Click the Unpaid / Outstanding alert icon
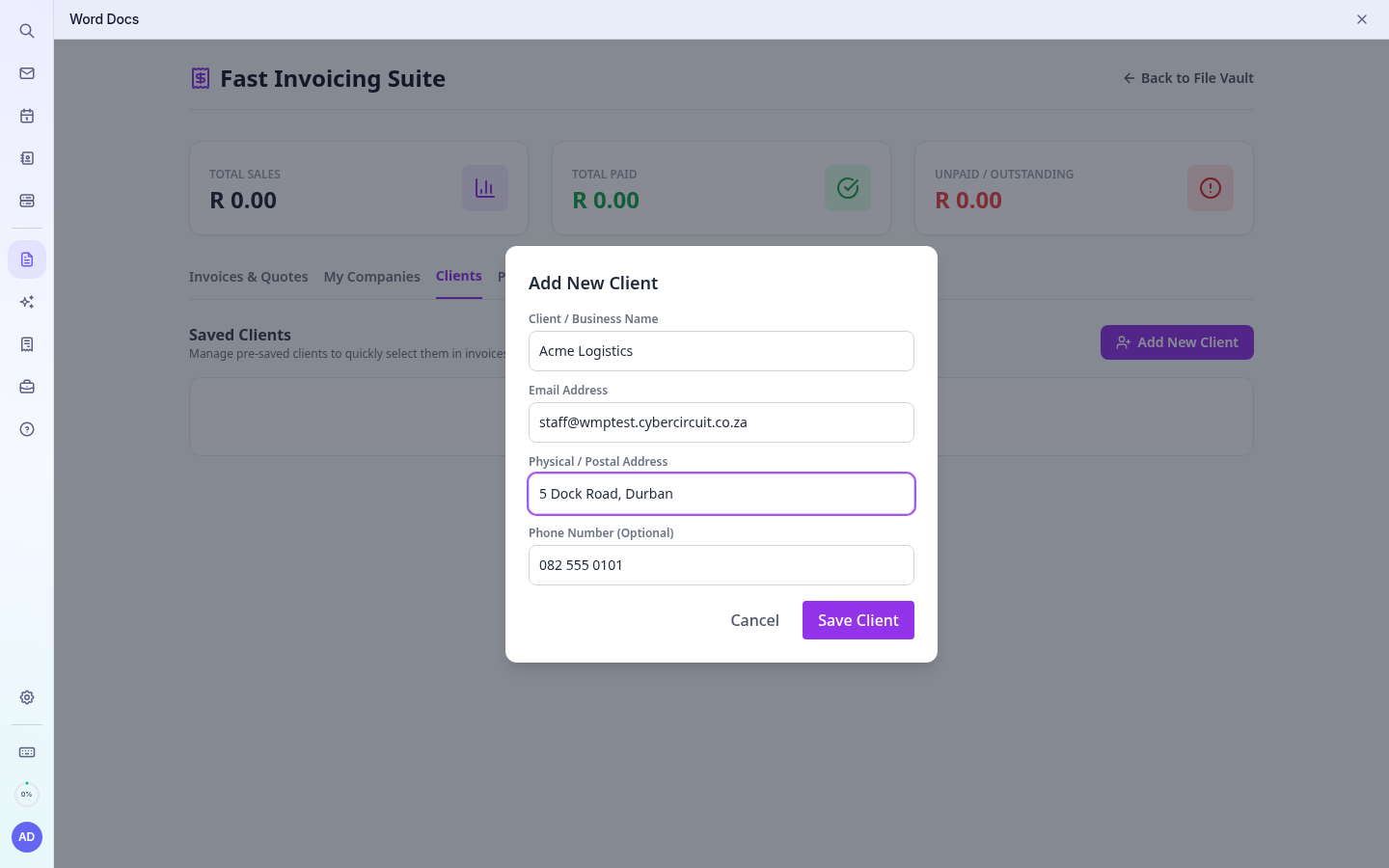The width and height of the screenshot is (1389, 868). tap(1211, 188)
